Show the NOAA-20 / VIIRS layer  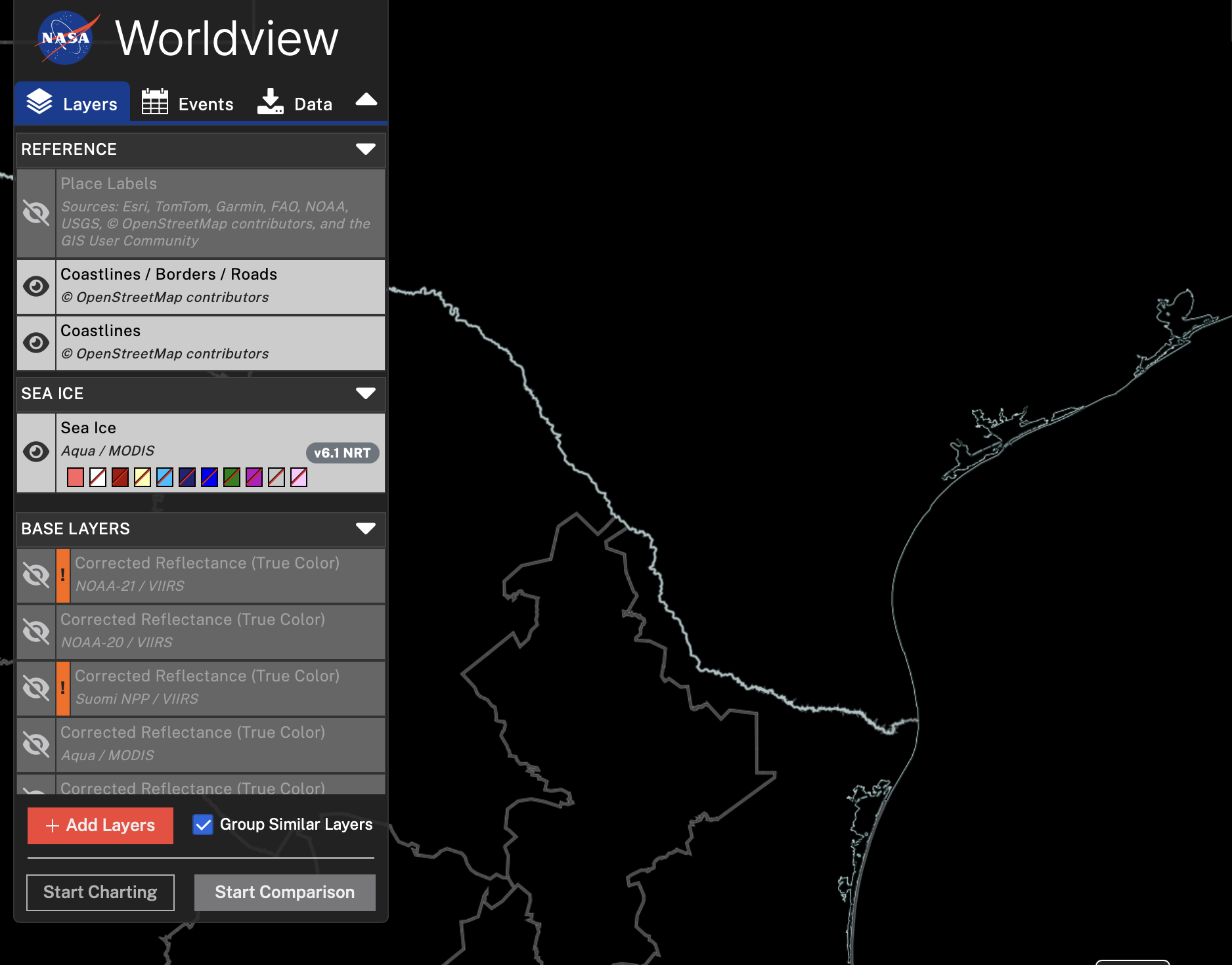(36, 632)
